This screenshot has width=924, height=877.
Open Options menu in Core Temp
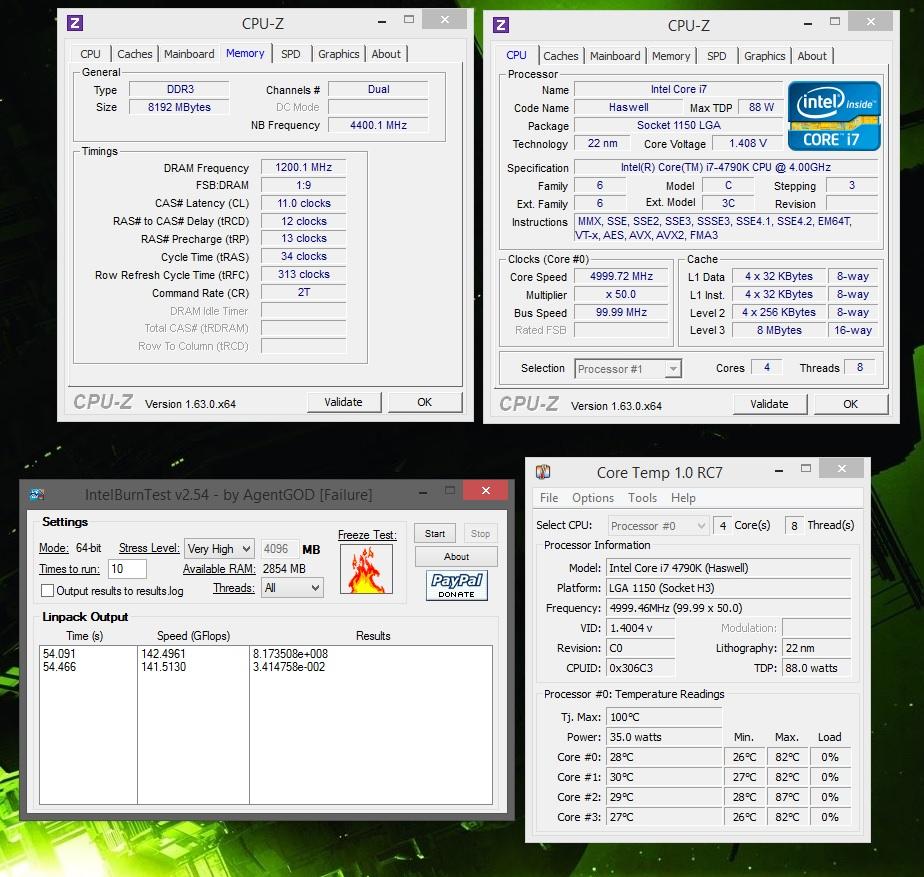point(593,498)
